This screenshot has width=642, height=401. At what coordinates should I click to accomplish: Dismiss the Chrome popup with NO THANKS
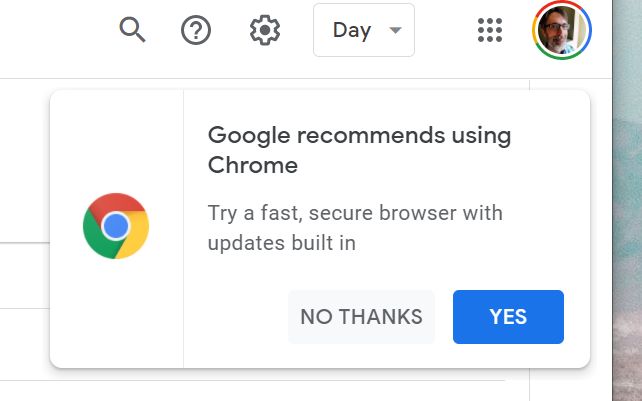click(x=361, y=317)
